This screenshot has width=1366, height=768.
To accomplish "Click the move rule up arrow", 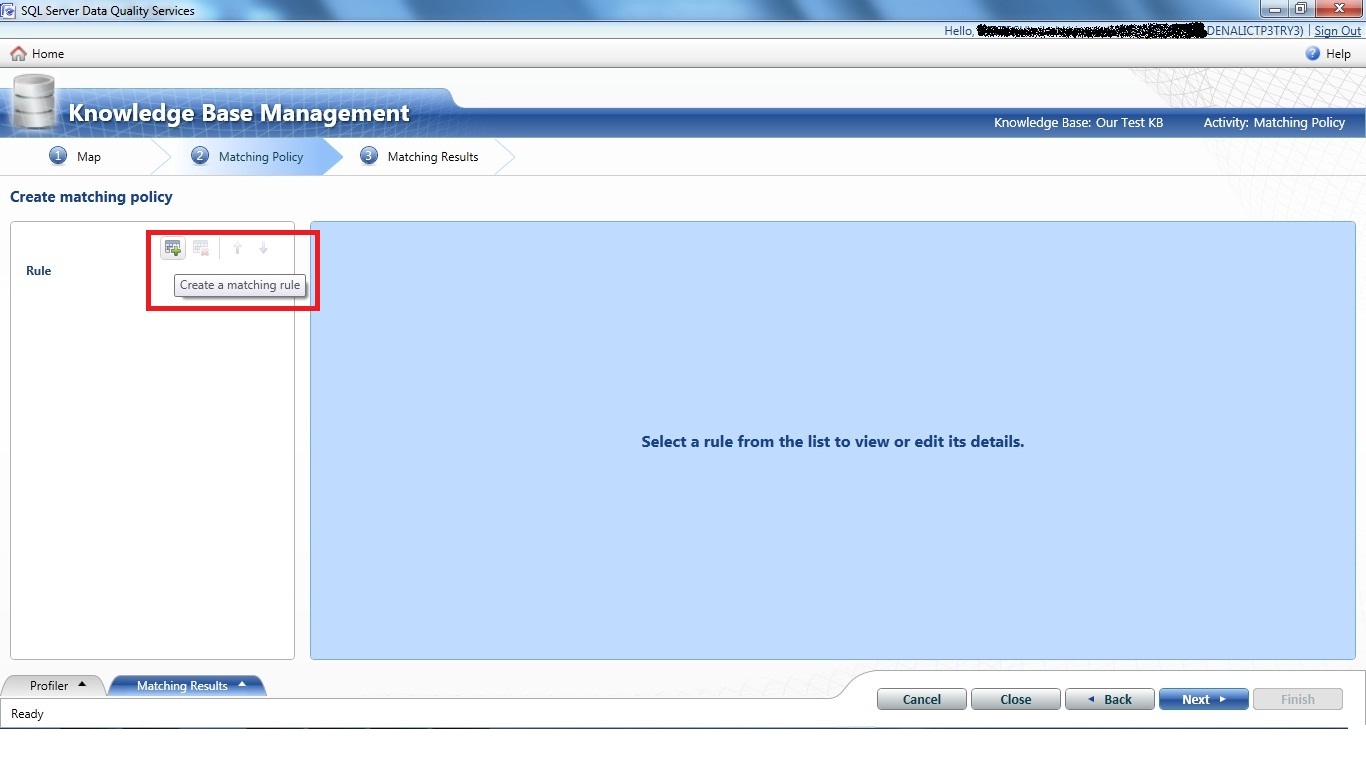I will pos(237,248).
